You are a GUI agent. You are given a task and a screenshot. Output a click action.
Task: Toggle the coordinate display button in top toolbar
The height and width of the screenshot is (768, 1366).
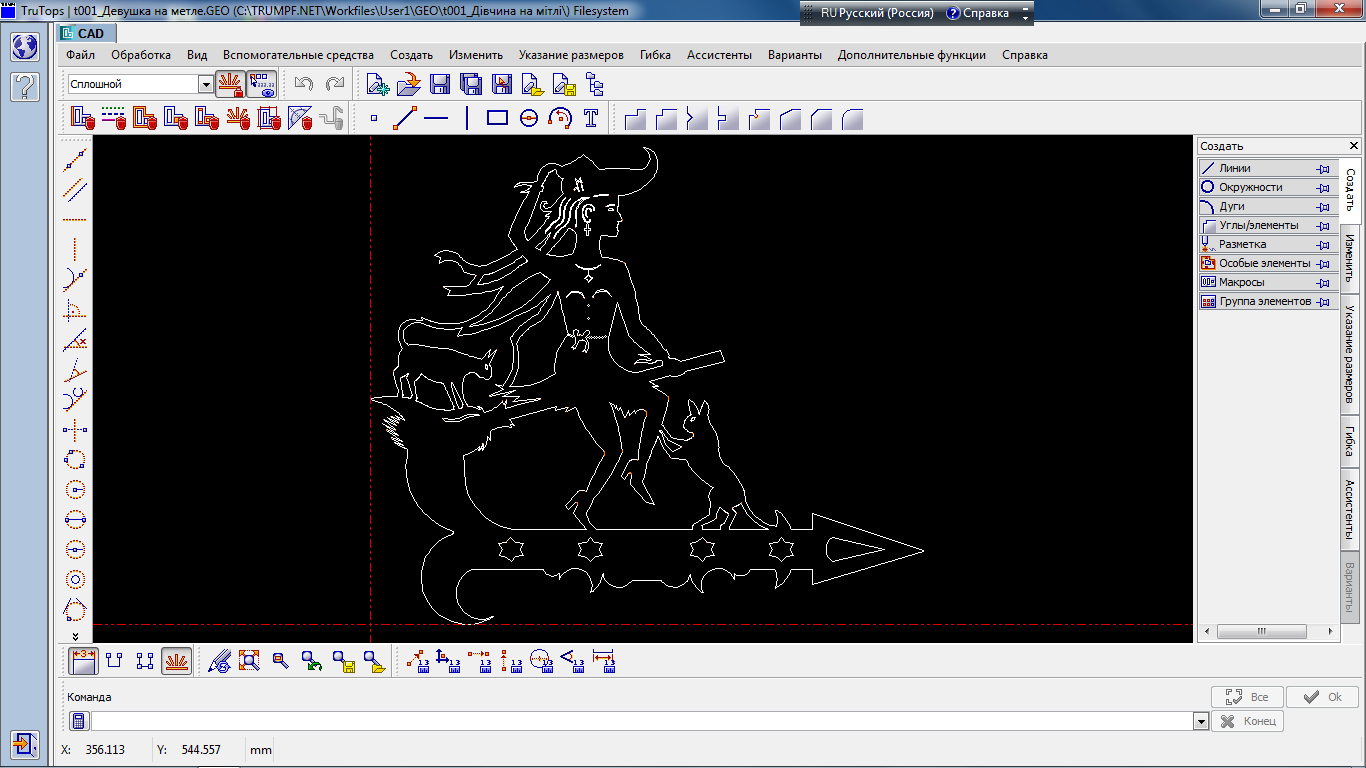(262, 84)
